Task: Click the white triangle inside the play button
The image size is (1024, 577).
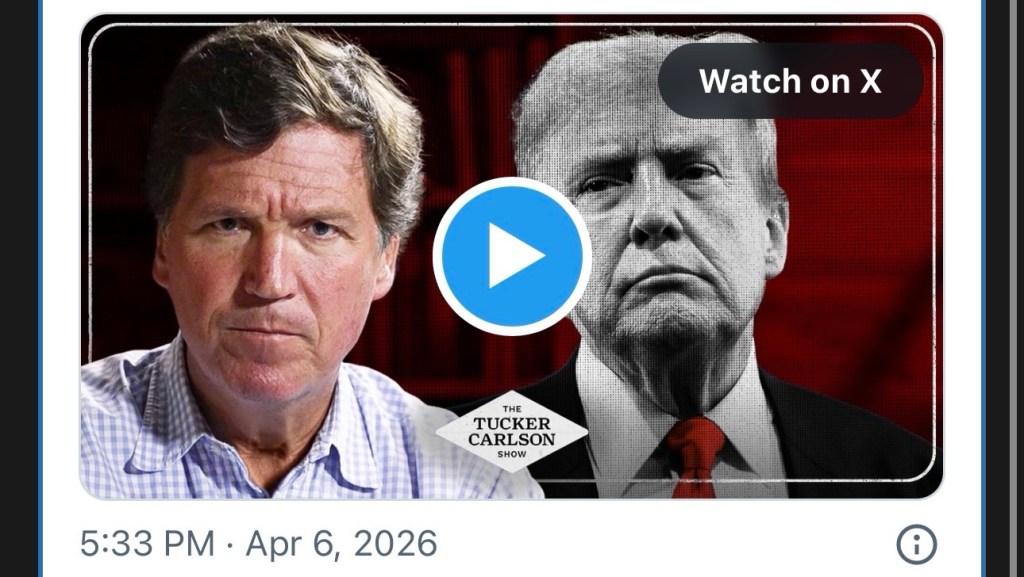Action: point(517,257)
